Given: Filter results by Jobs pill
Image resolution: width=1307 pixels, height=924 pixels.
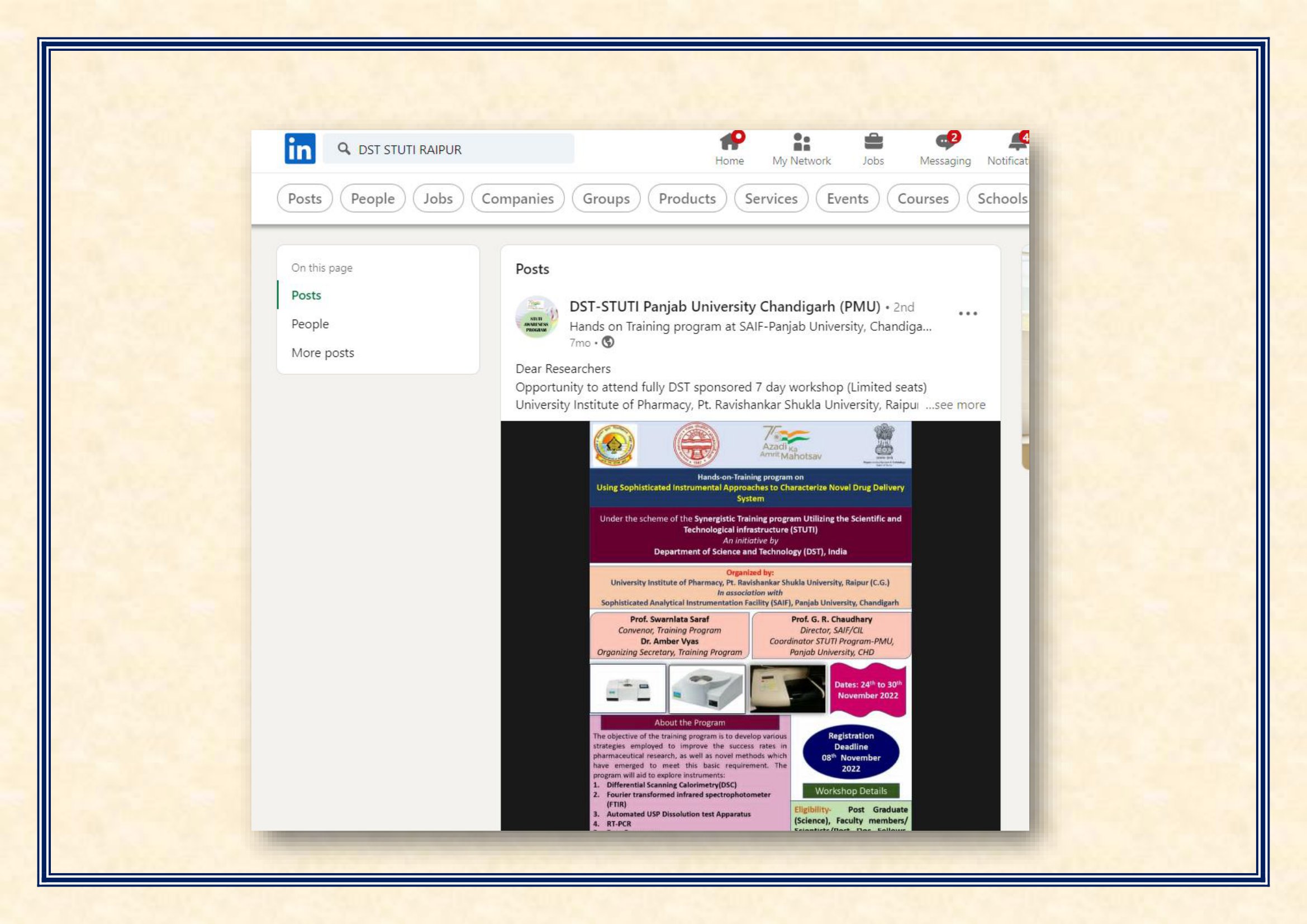Looking at the screenshot, I should click(x=438, y=198).
